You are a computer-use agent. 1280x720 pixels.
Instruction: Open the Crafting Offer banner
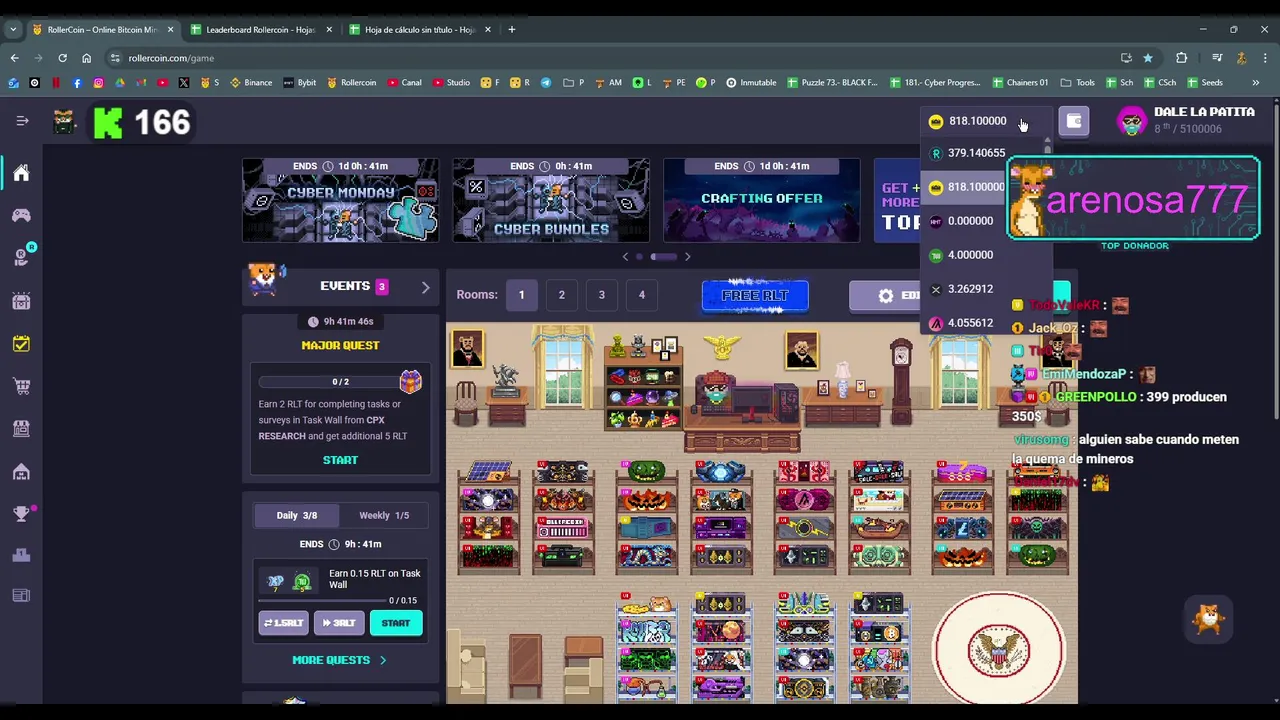coord(761,200)
